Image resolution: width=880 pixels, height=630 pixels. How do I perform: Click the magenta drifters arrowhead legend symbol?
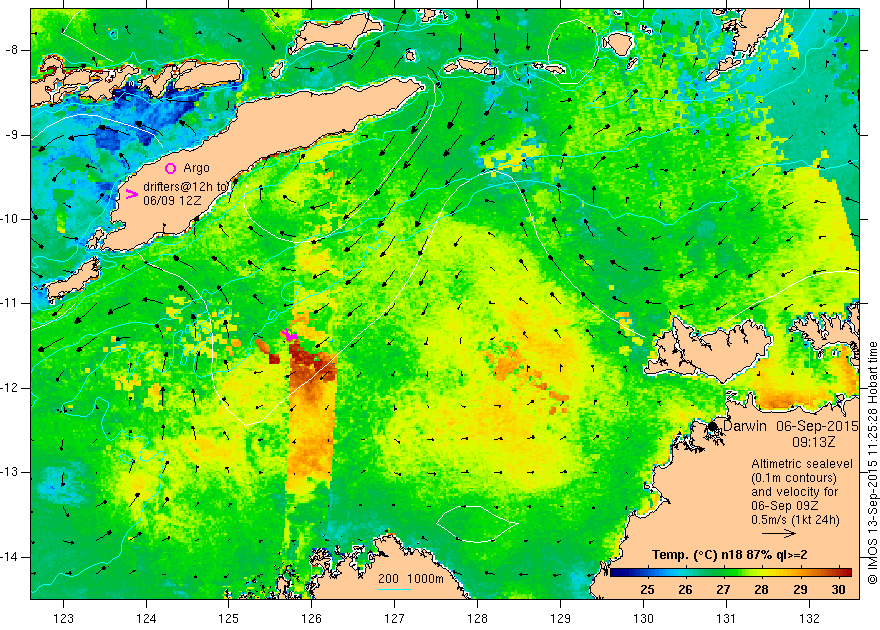[x=132, y=194]
